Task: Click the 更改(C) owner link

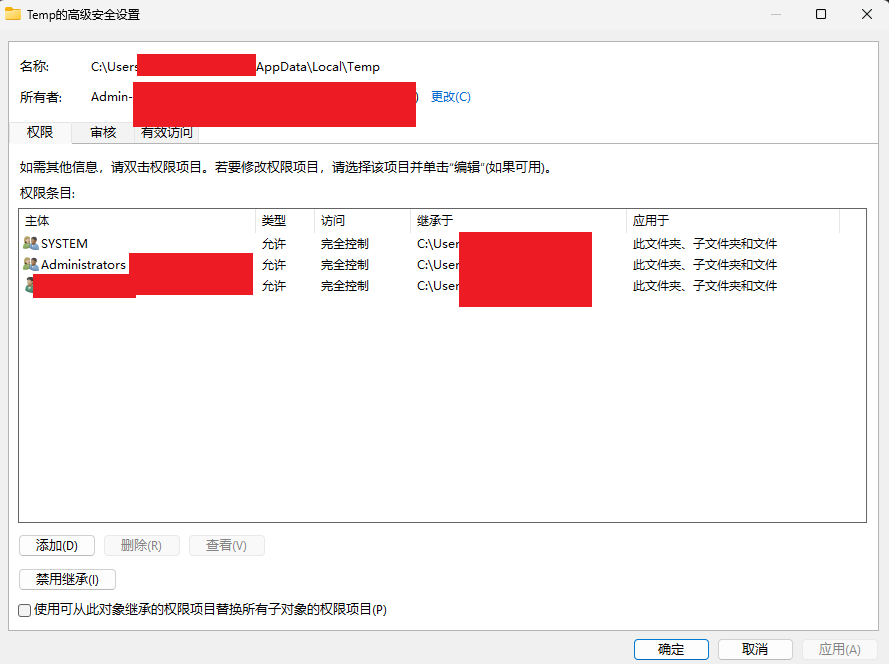Action: 451,97
